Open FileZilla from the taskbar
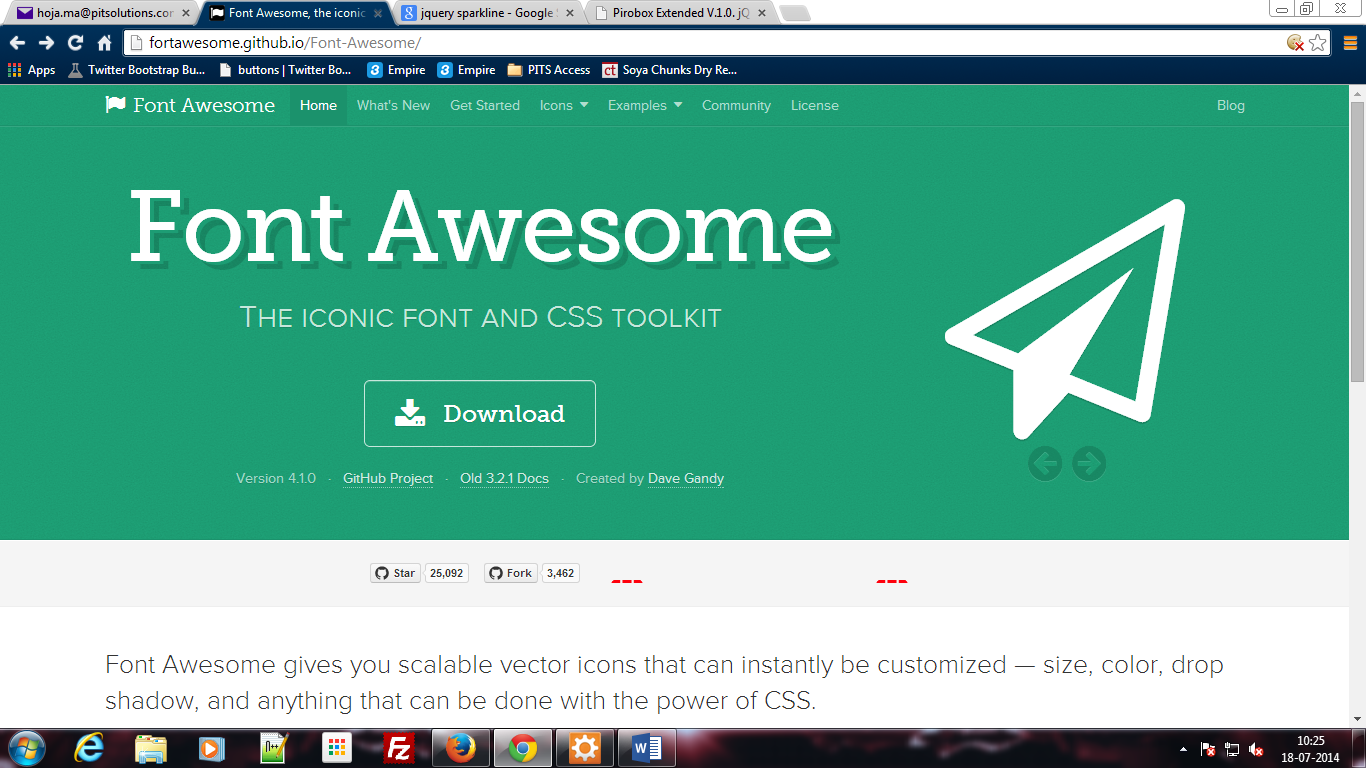This screenshot has width=1366, height=768. click(x=399, y=748)
